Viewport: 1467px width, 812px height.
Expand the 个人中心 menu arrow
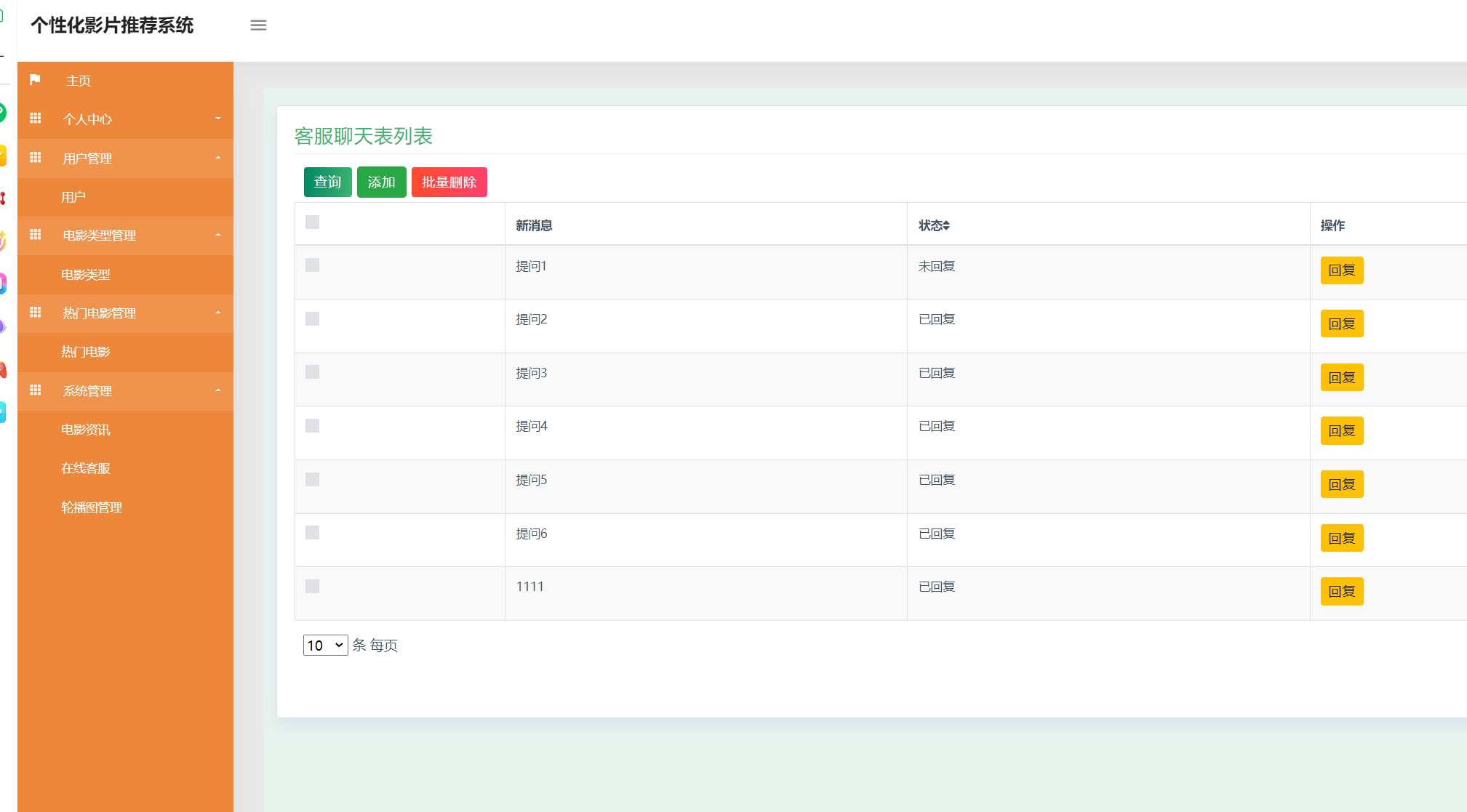tap(217, 118)
